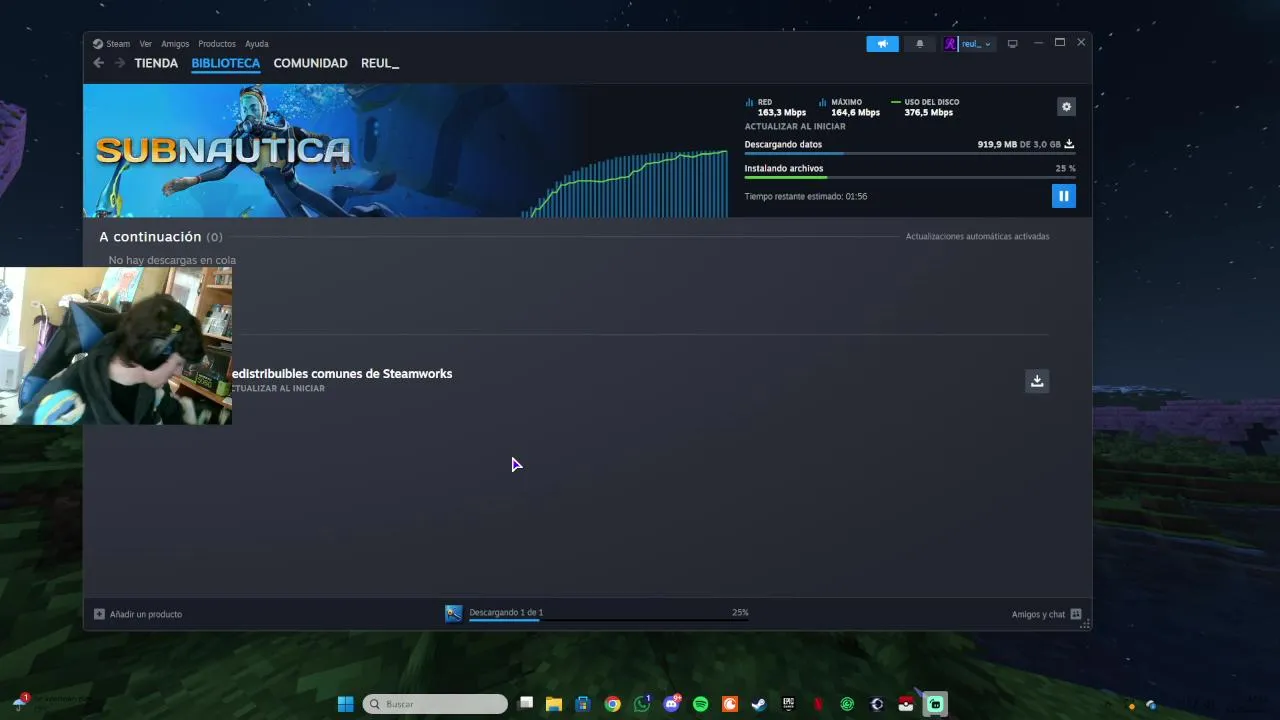Viewport: 1280px width, 720px height.
Task: Click the USO DEL DISCO 376,5 Mbps stat
Action: tap(925, 107)
